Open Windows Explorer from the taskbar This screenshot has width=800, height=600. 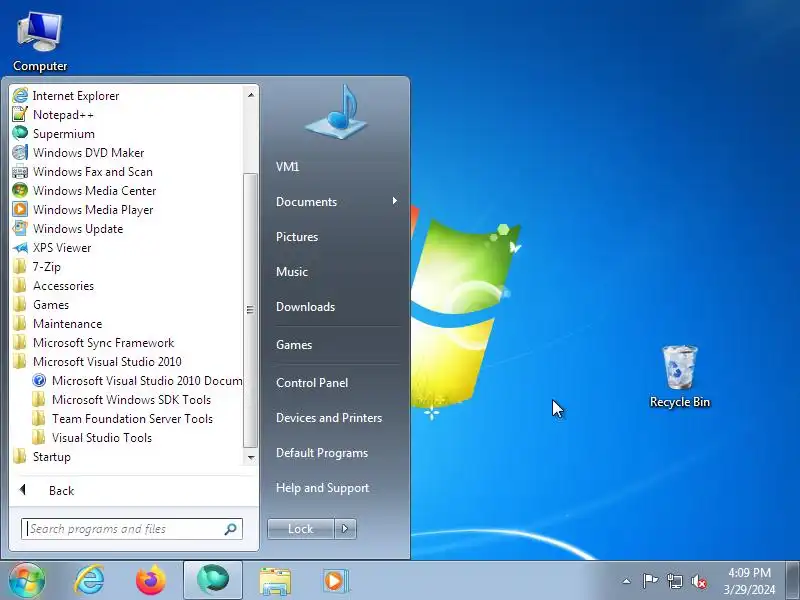pos(275,581)
